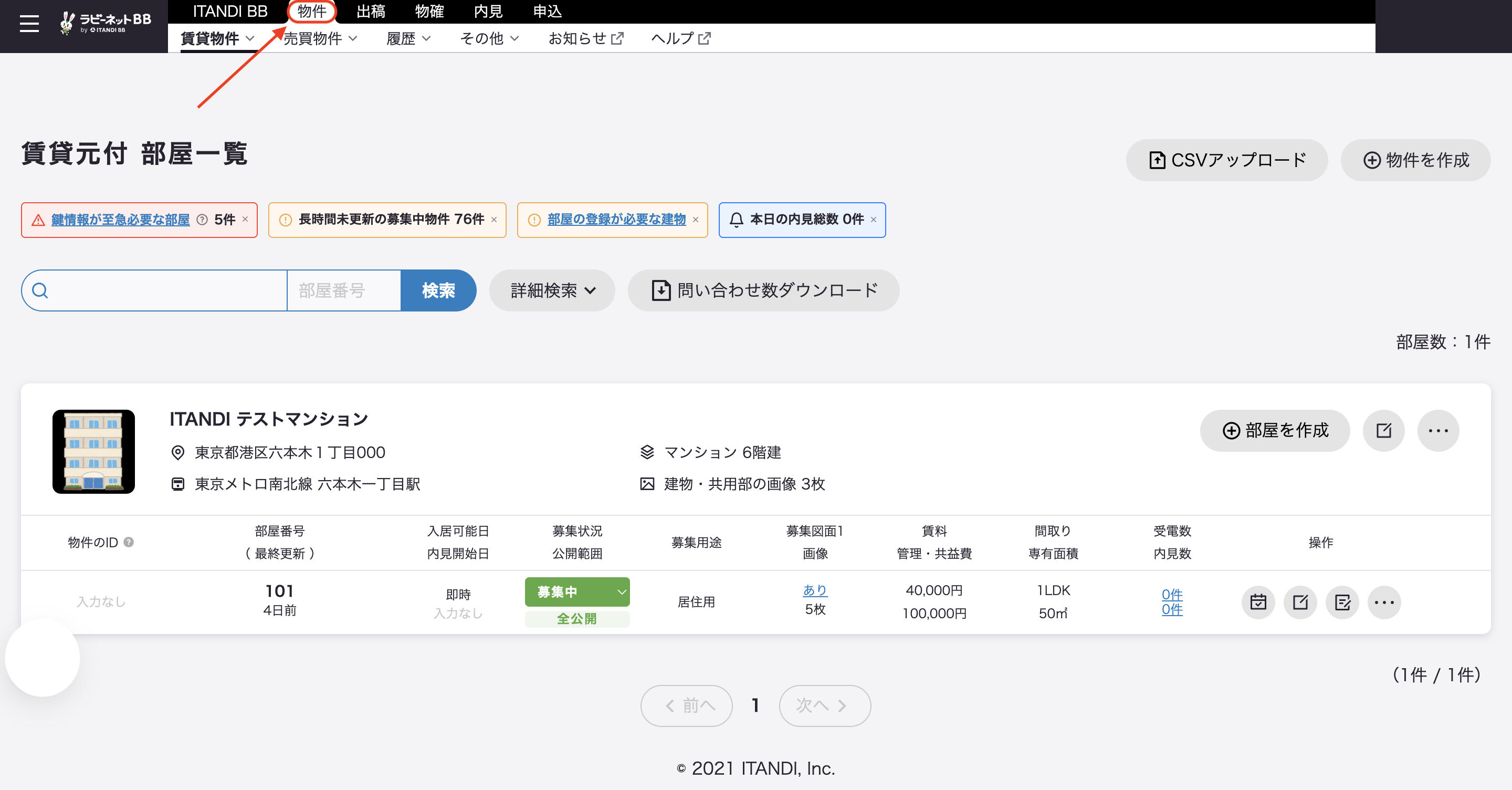Click the CSVアップロード button
1512x790 pixels.
[x=1227, y=160]
